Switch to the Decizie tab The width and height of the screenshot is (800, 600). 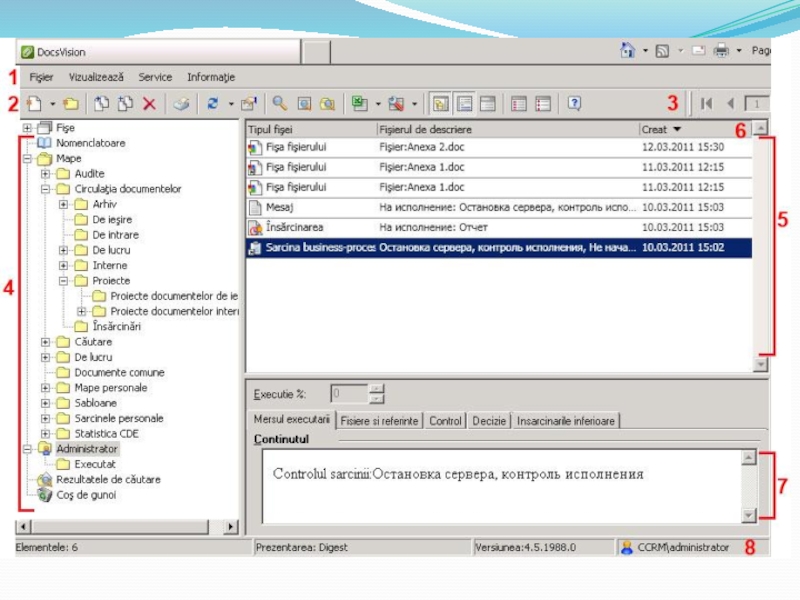489,421
